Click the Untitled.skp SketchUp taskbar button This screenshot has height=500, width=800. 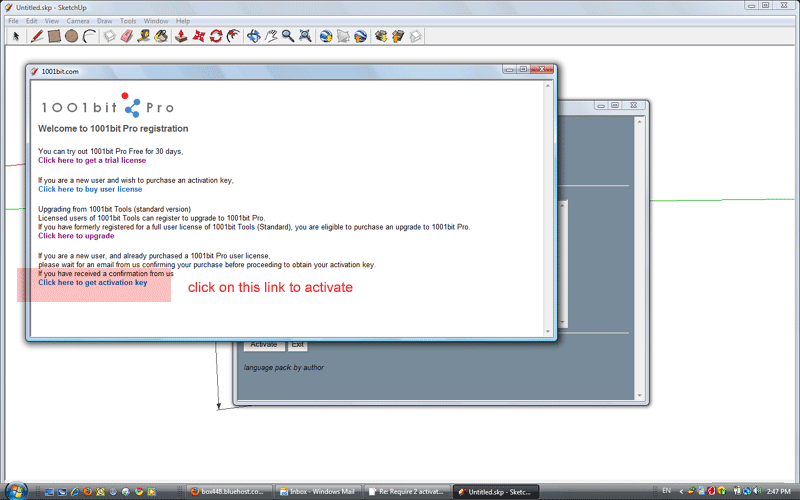click(x=496, y=491)
